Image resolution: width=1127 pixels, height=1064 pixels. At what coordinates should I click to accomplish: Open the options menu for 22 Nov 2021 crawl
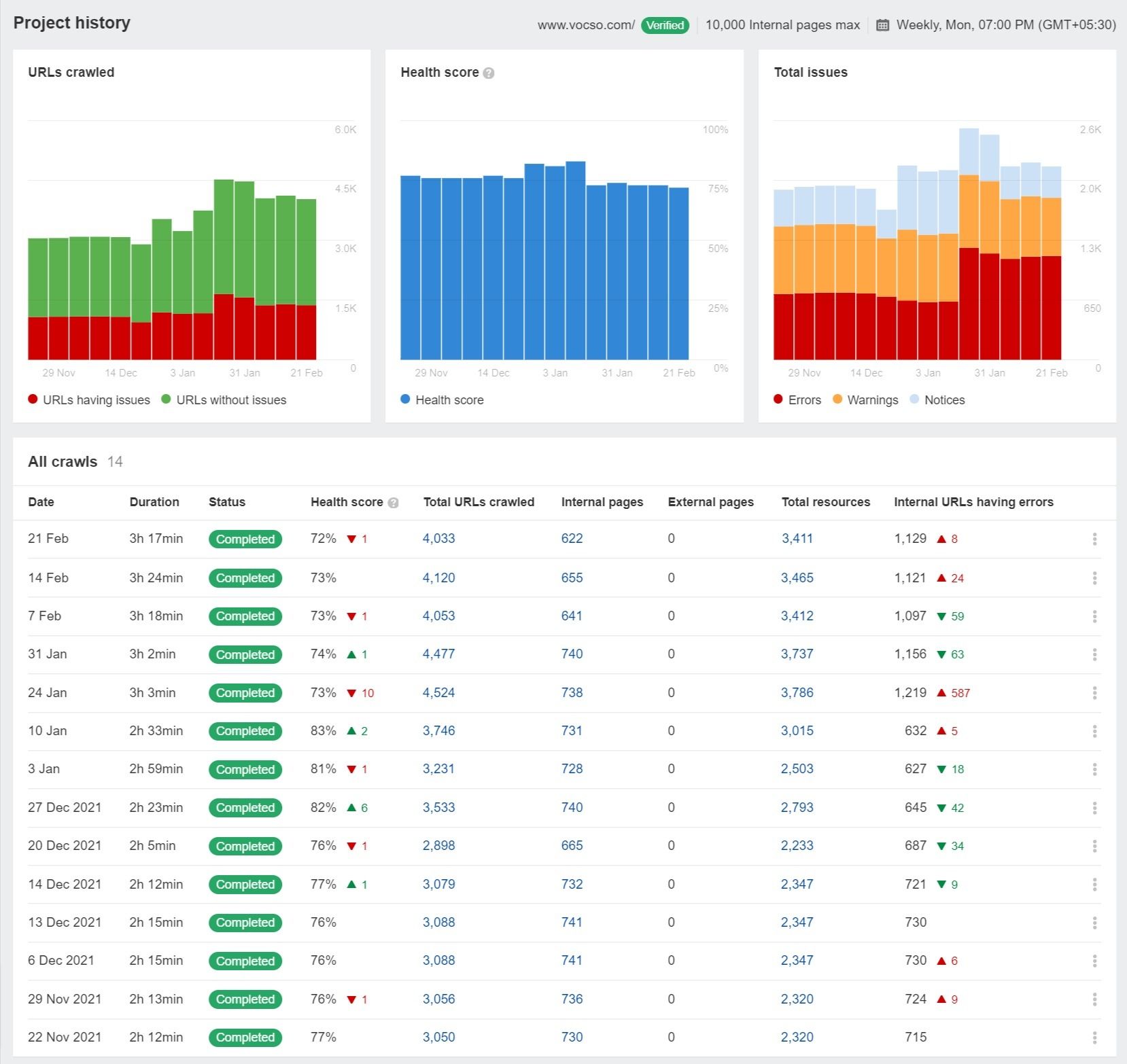coord(1094,1038)
